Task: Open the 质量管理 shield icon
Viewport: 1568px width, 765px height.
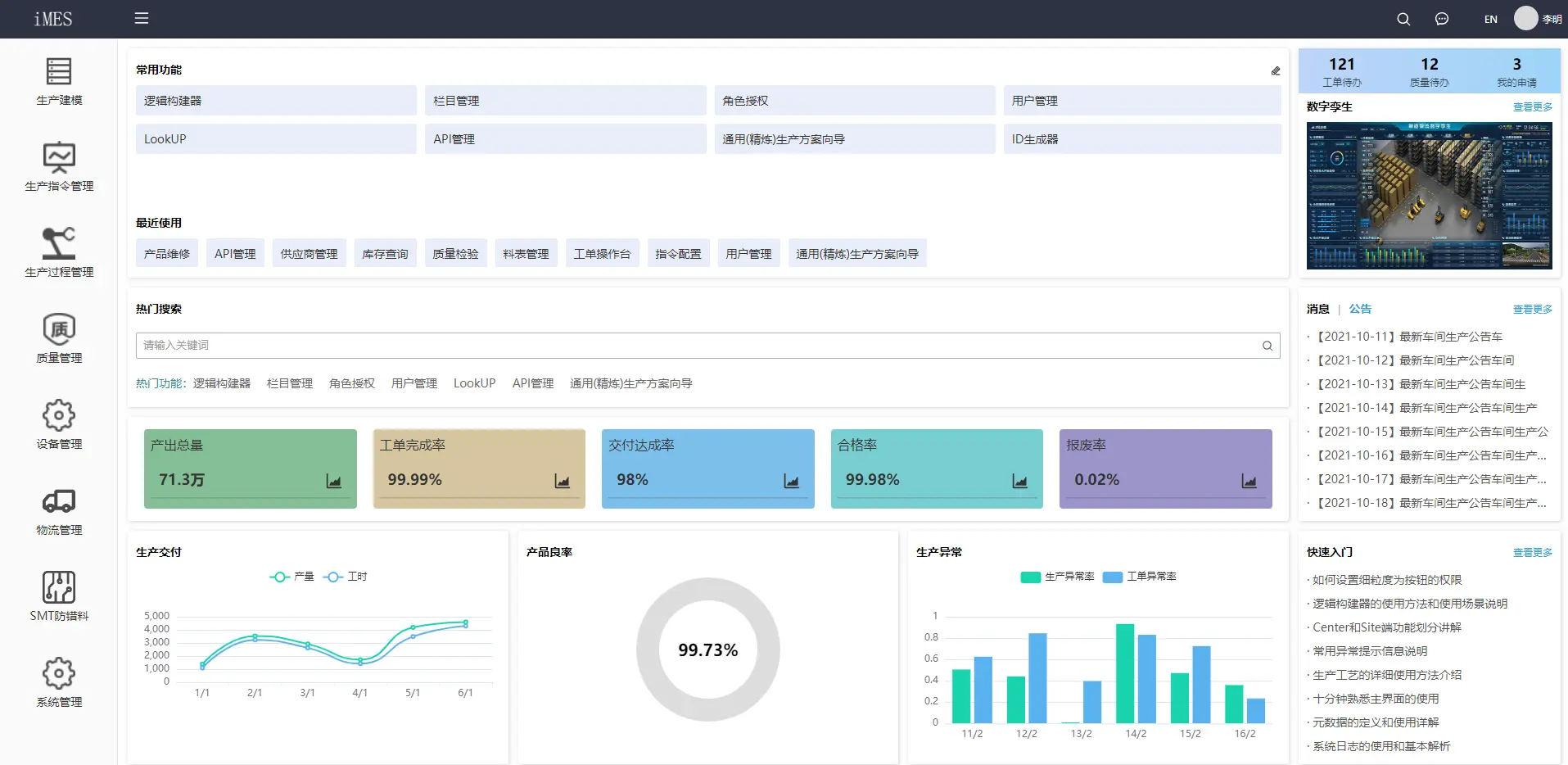Action: [59, 329]
